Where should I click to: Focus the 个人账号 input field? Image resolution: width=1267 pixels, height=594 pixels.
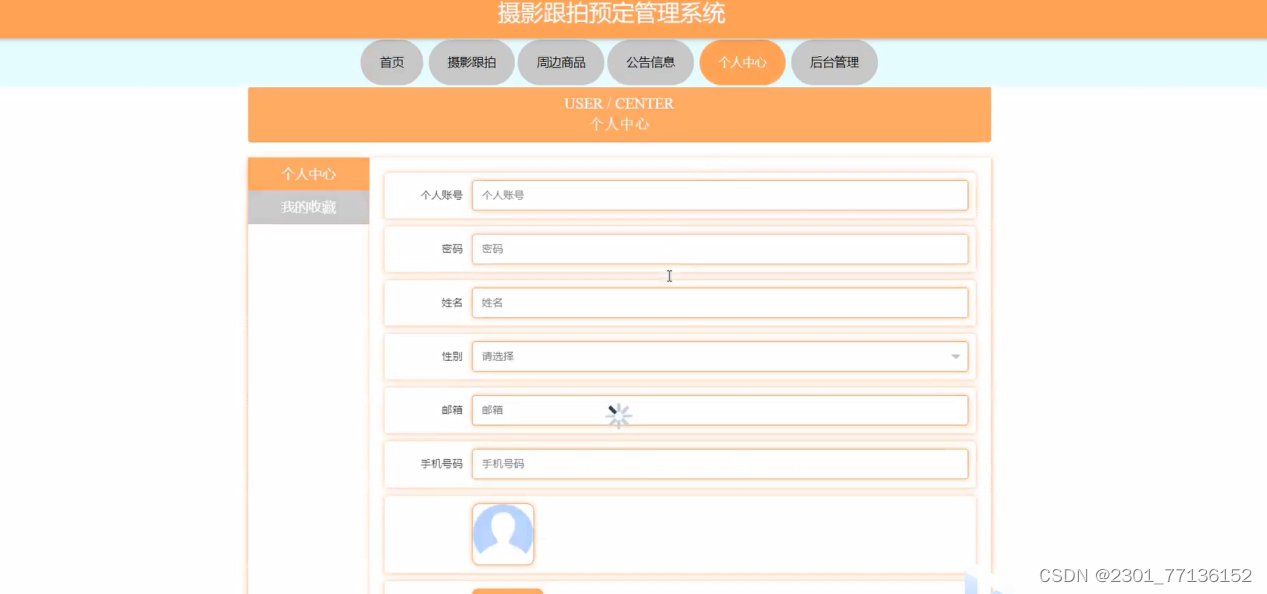coord(720,195)
